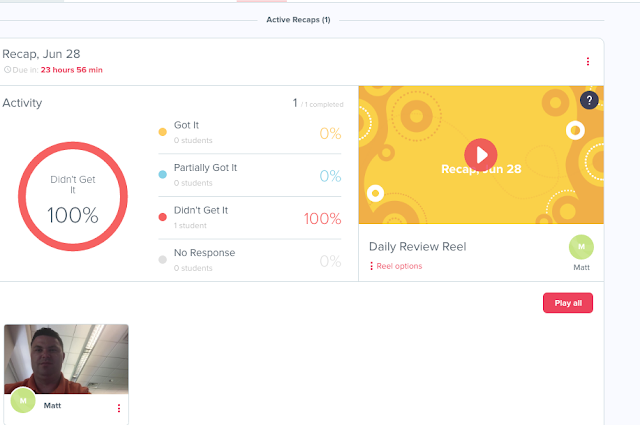The width and height of the screenshot is (640, 425).
Task: Select the Got It row
Action: point(250,132)
